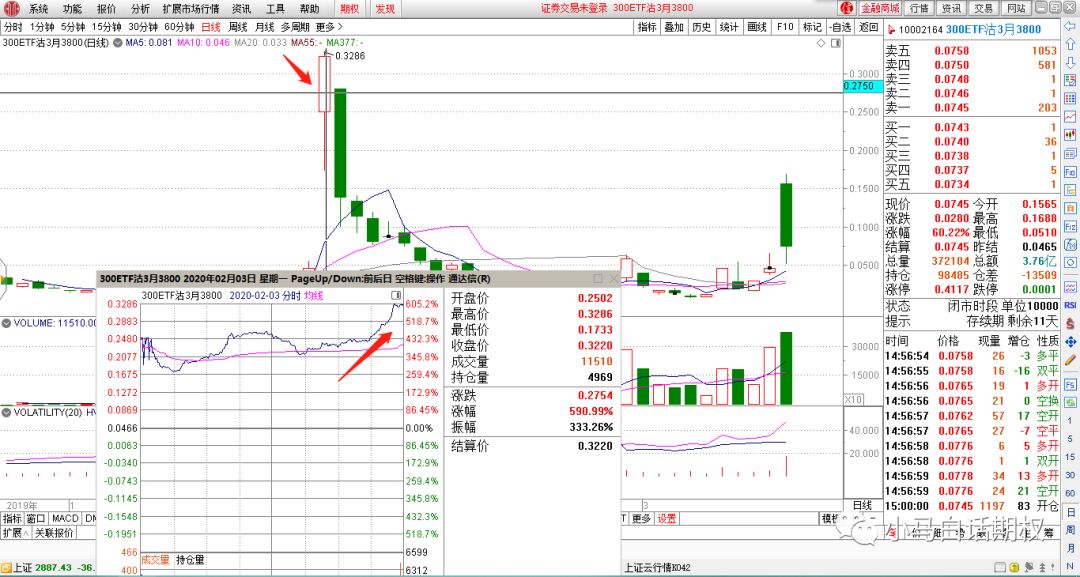Click the 买一 0.0743 order row
1080x577 pixels.
point(971,127)
